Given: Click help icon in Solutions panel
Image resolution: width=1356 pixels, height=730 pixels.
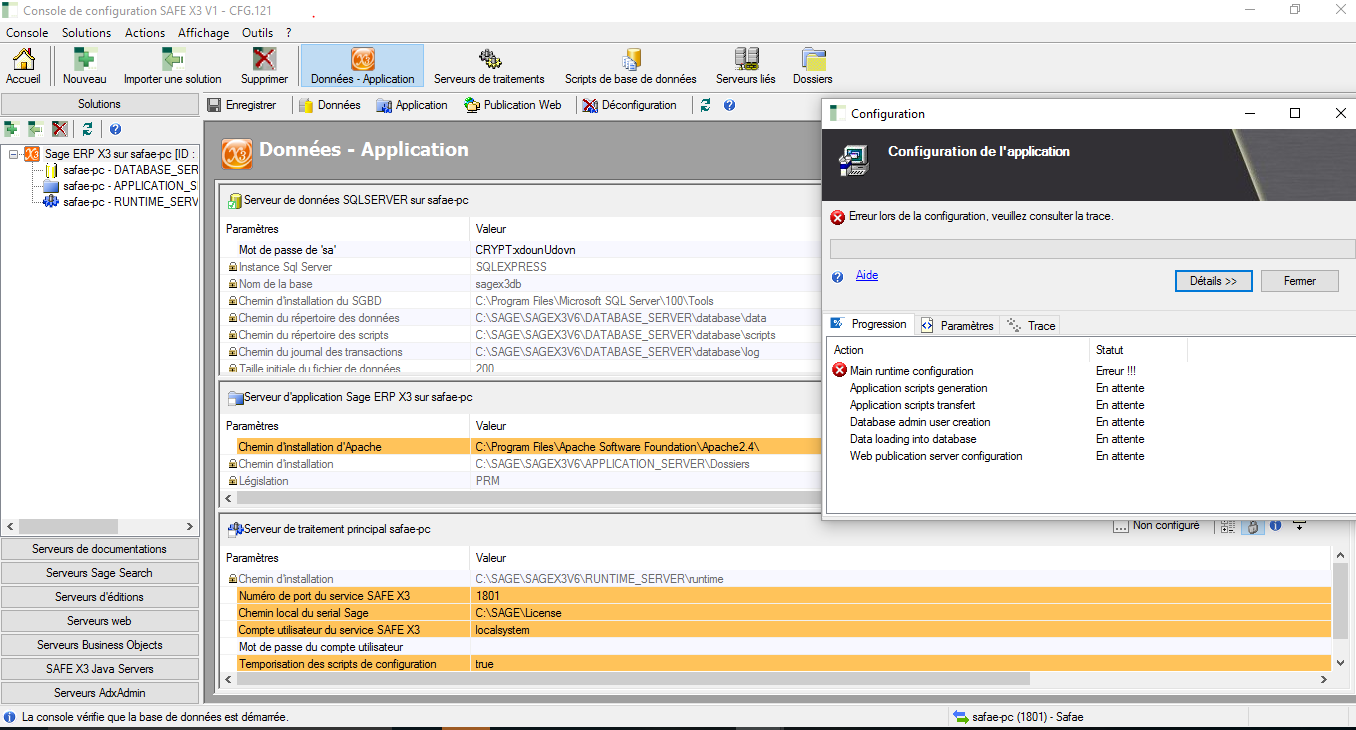Looking at the screenshot, I should pos(115,129).
